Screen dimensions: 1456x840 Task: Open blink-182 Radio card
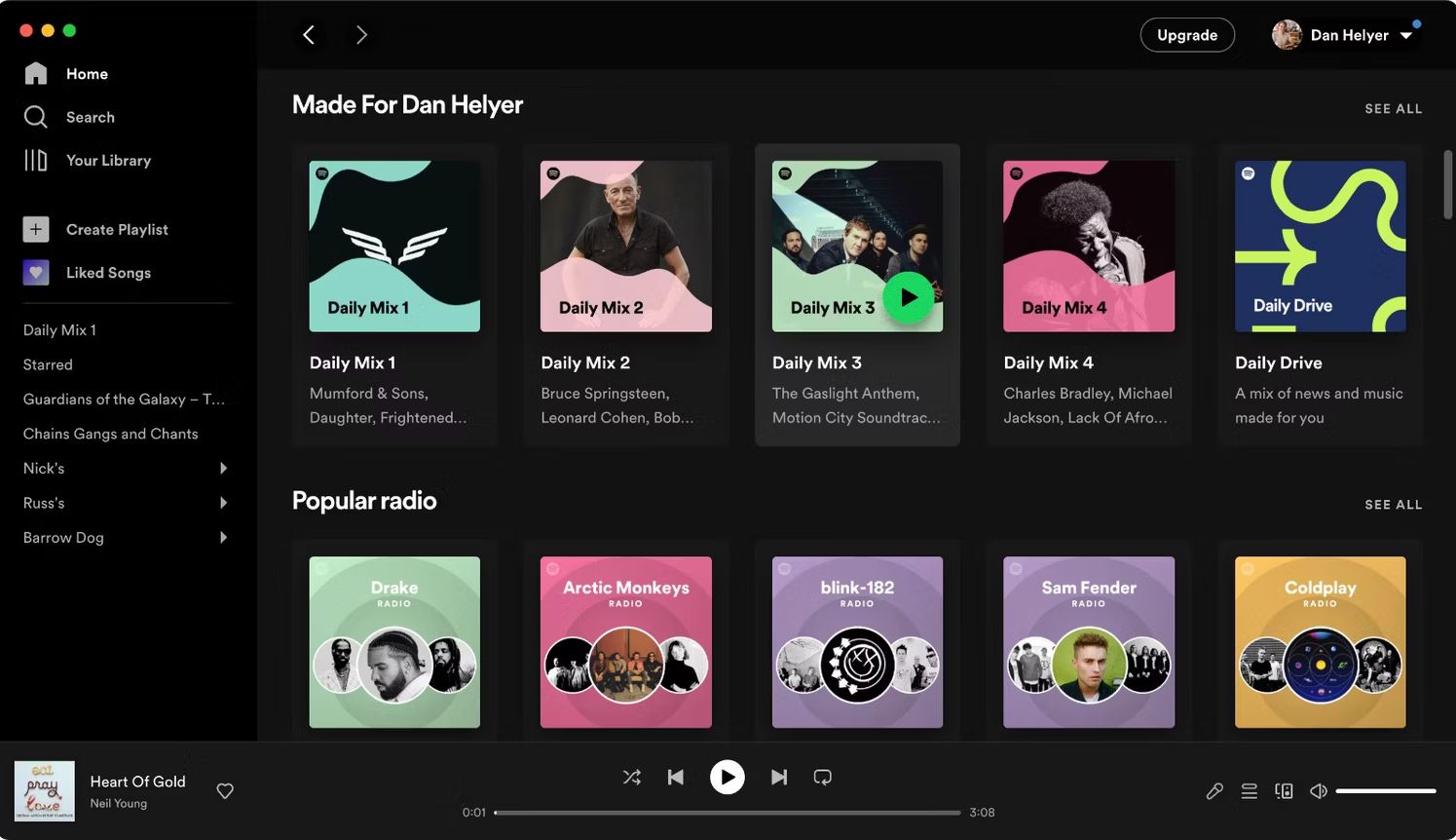coord(857,642)
